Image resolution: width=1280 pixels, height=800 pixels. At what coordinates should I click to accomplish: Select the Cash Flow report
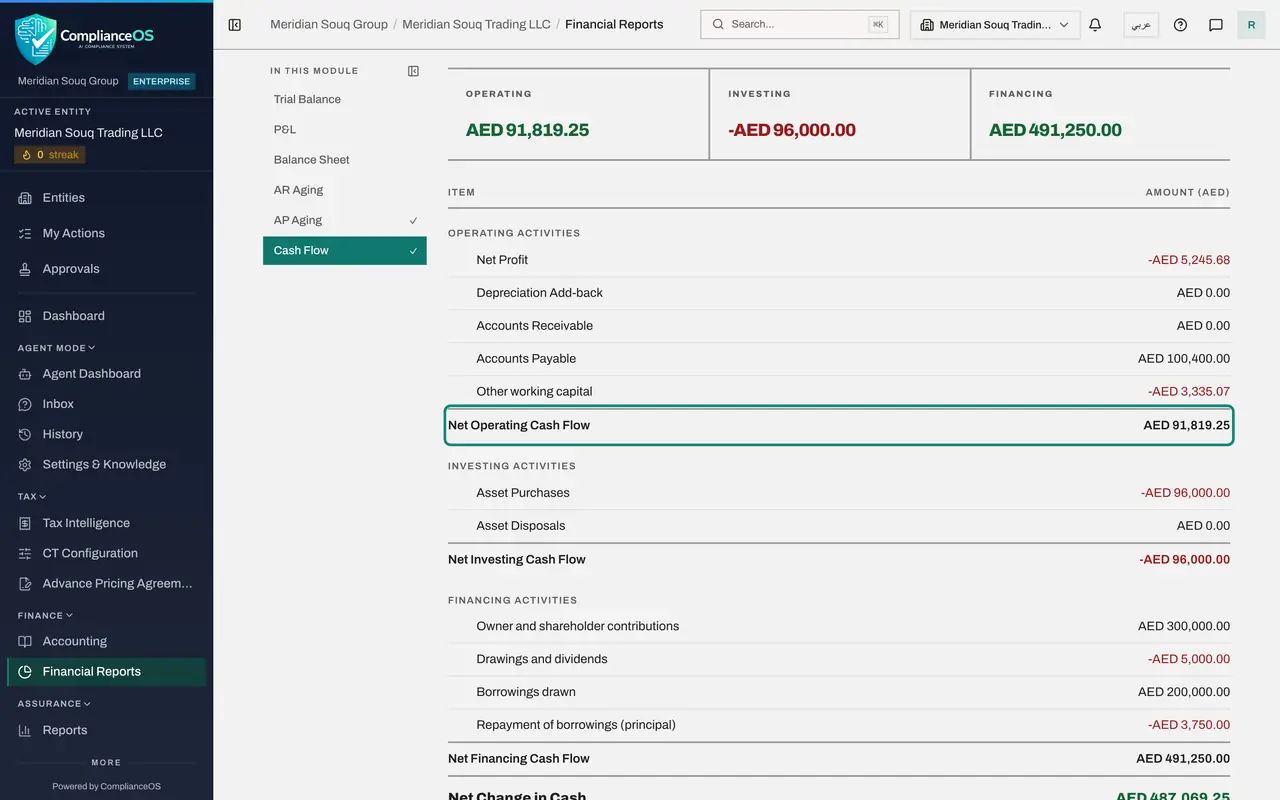pyautogui.click(x=345, y=250)
